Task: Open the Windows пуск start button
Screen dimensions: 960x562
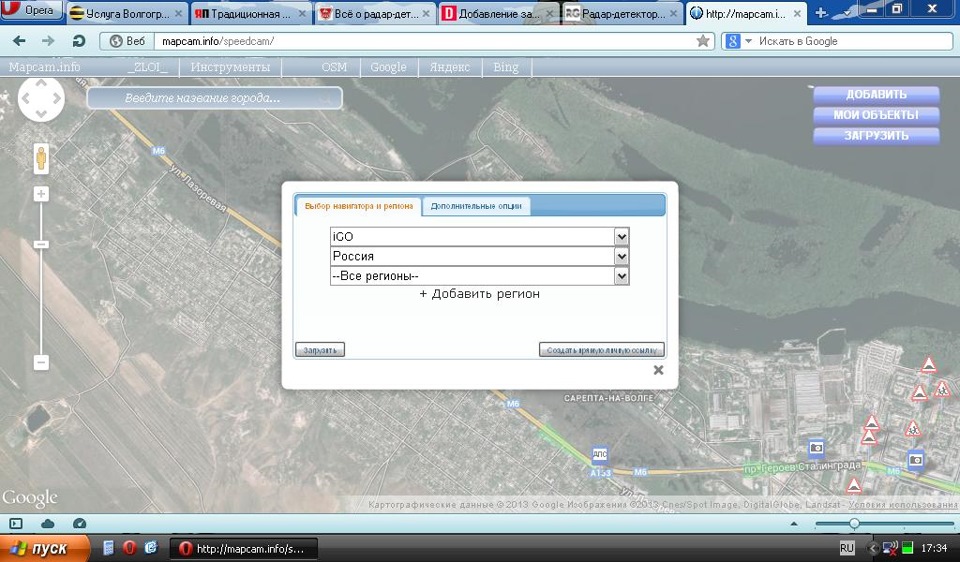Action: tap(45, 548)
